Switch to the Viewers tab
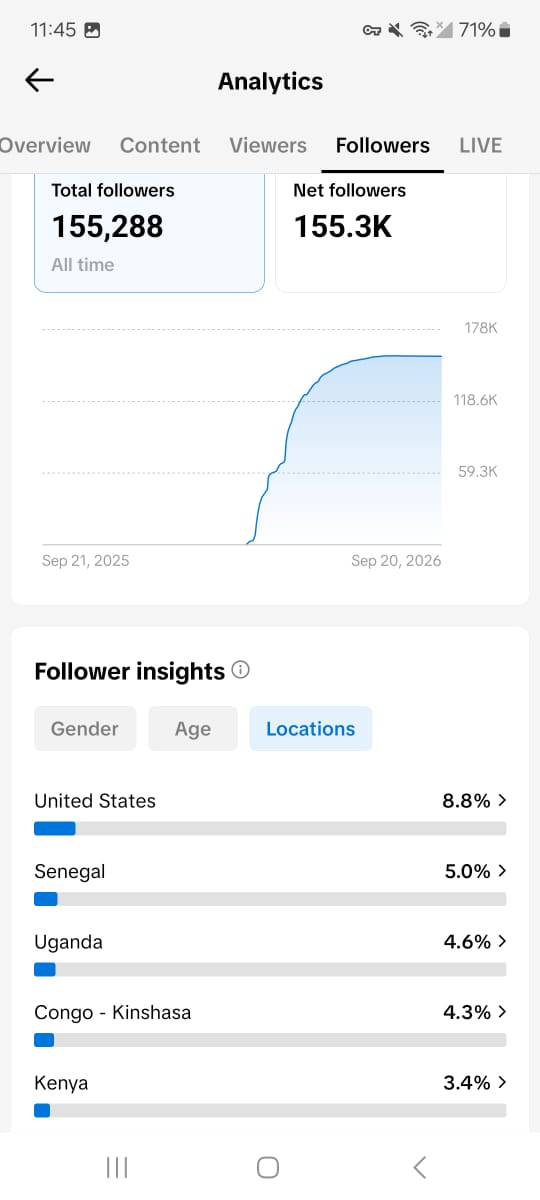Screen dimensions: 540x1200 268,145
